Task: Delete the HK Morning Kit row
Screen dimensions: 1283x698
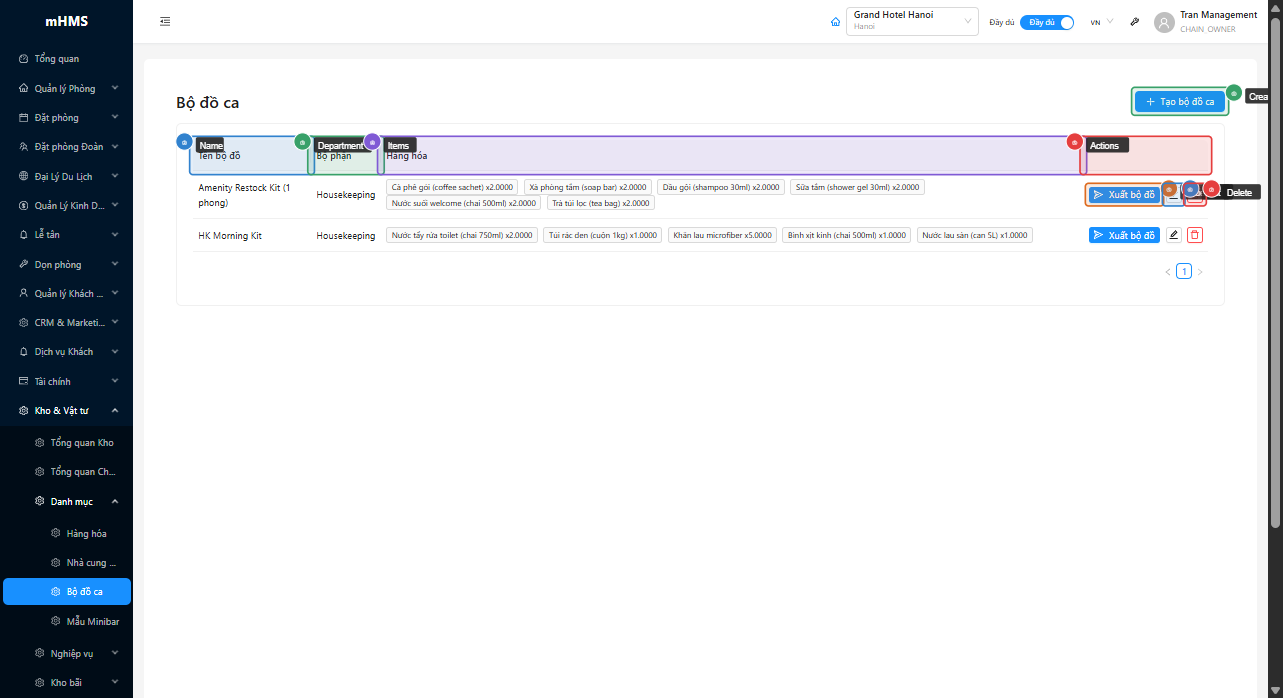Action: [x=1195, y=235]
